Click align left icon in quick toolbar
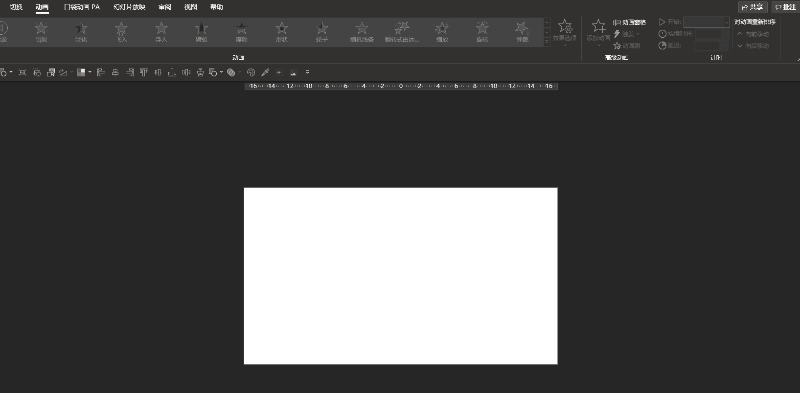The image size is (800, 393). 101,72
